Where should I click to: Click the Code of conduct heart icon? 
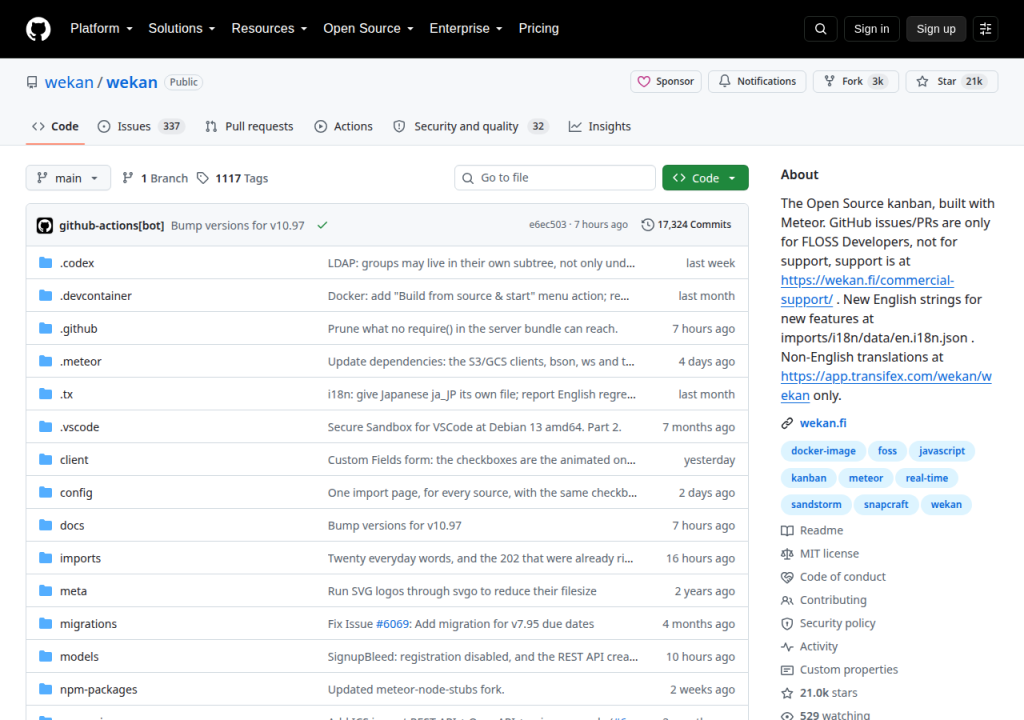click(x=787, y=577)
